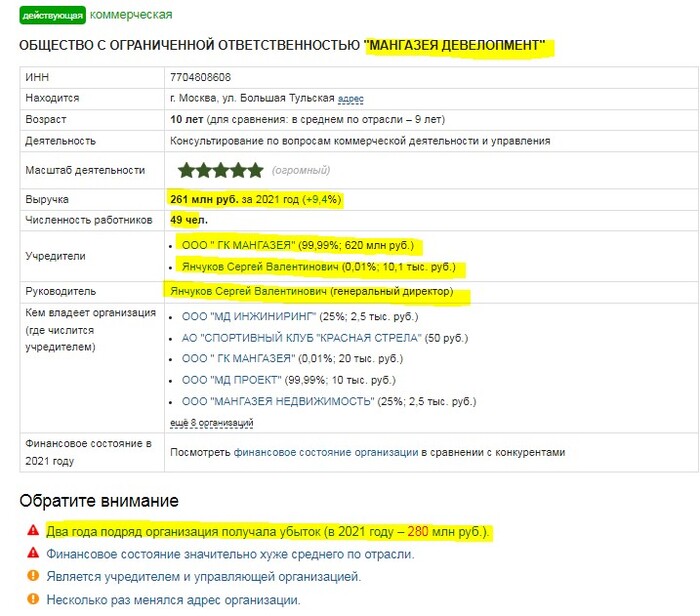Open founder Янчуков Сергей Валентинович link
Screen dimensions: 700x616
pos(260,266)
